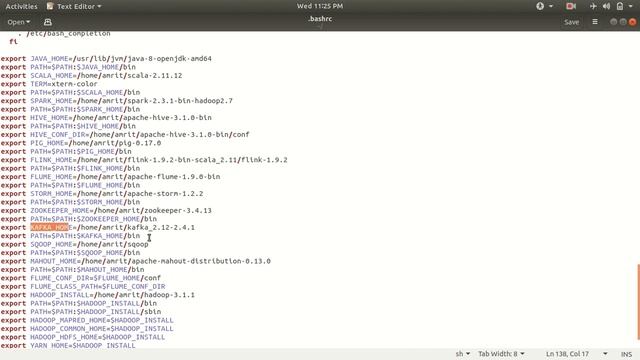The height and width of the screenshot is (360, 640).
Task: Expand the Open recent files dropdown arrow
Action: coord(28,22)
